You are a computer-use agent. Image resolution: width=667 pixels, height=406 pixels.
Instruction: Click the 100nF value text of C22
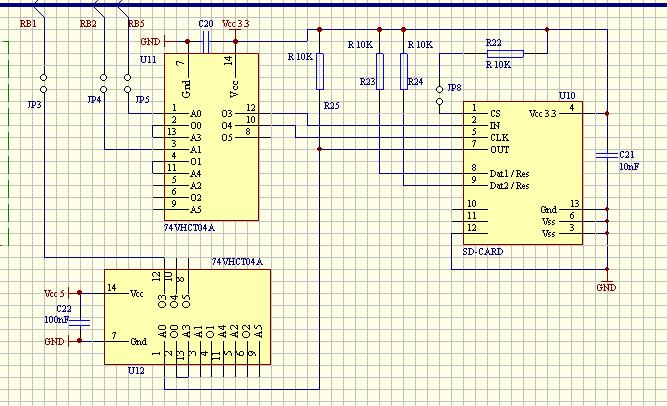(57, 319)
